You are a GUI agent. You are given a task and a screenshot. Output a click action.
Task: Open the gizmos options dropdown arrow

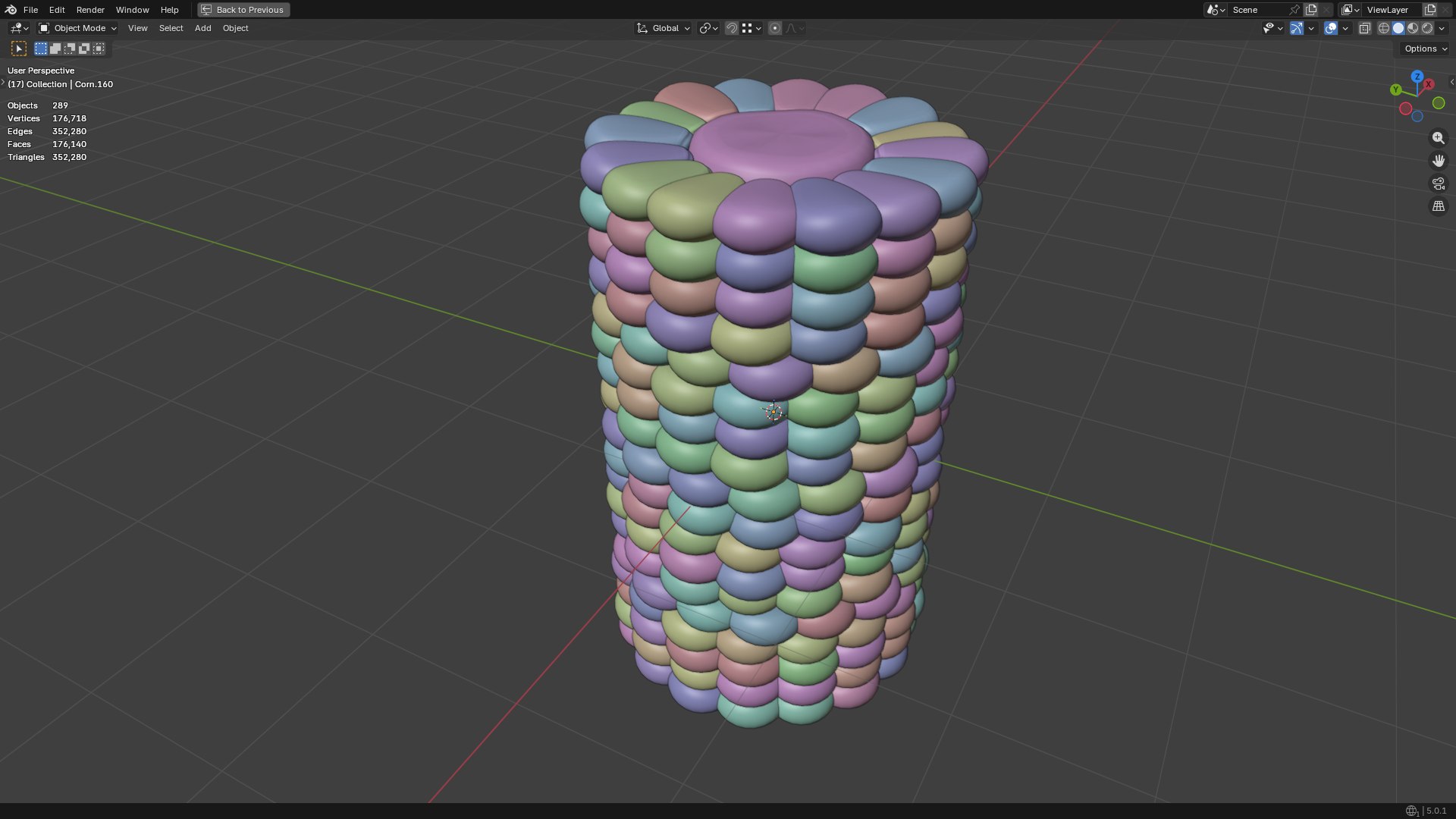pos(1311,28)
